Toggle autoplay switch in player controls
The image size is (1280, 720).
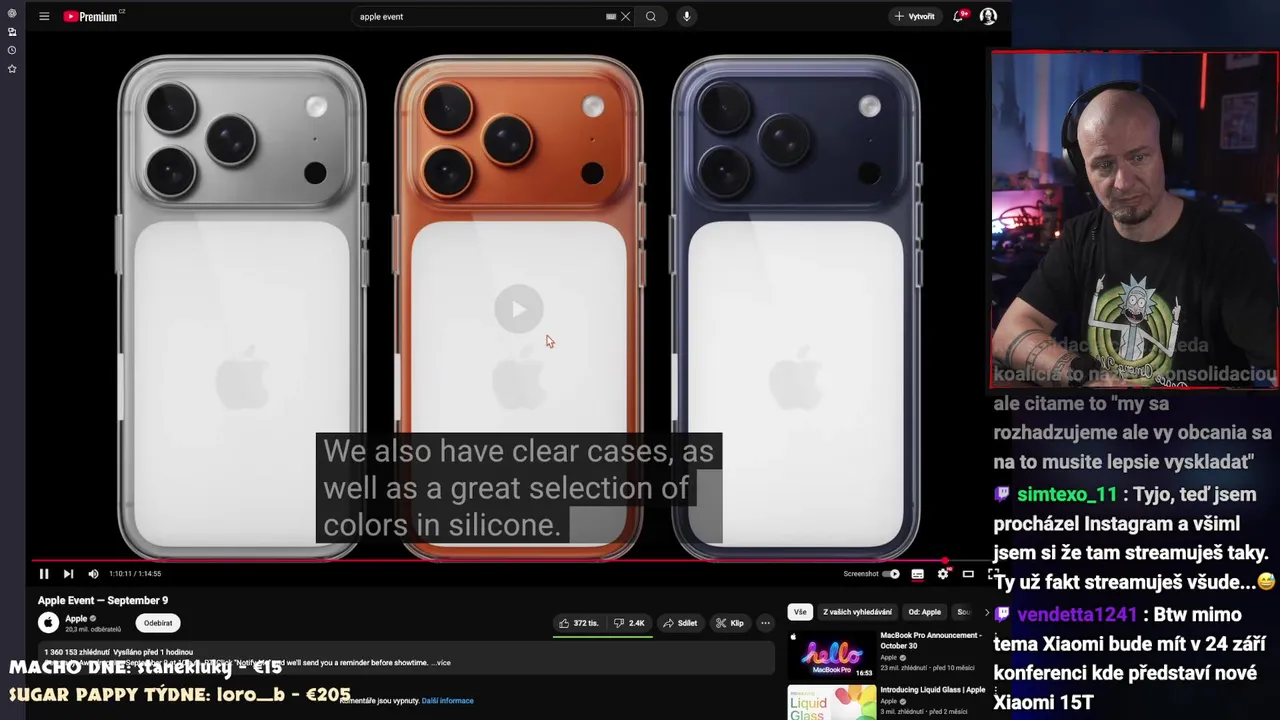pos(891,574)
